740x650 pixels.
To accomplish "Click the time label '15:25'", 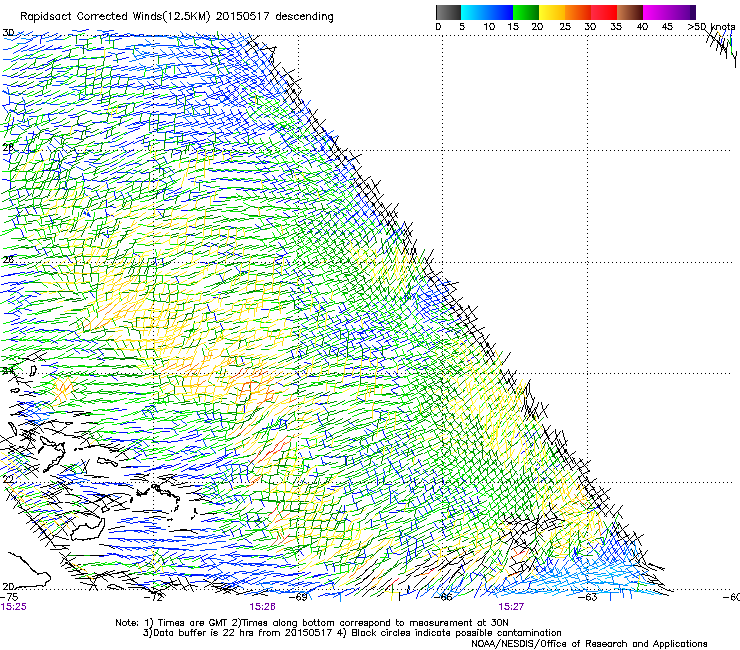I will point(14,607).
